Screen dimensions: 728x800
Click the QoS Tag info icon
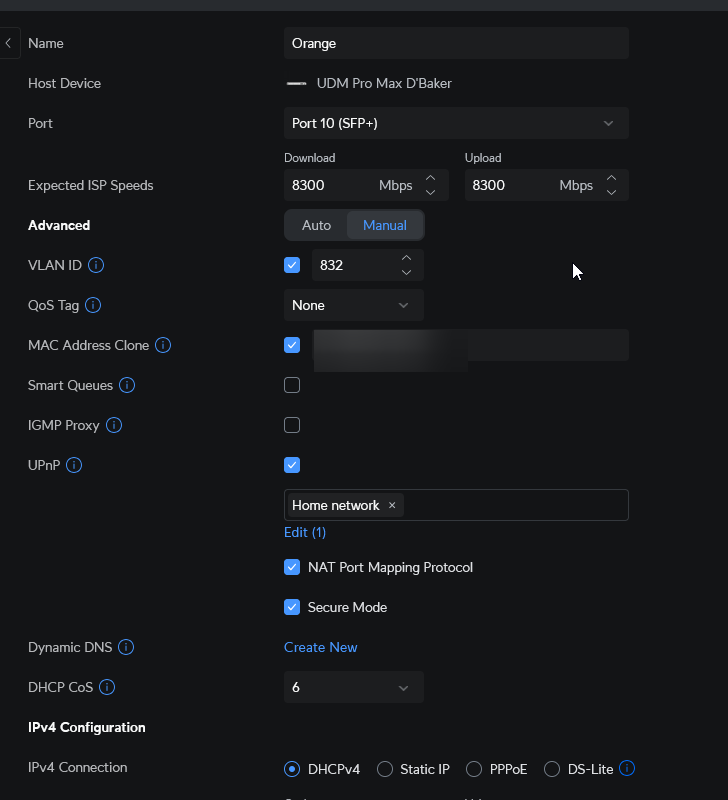click(93, 305)
